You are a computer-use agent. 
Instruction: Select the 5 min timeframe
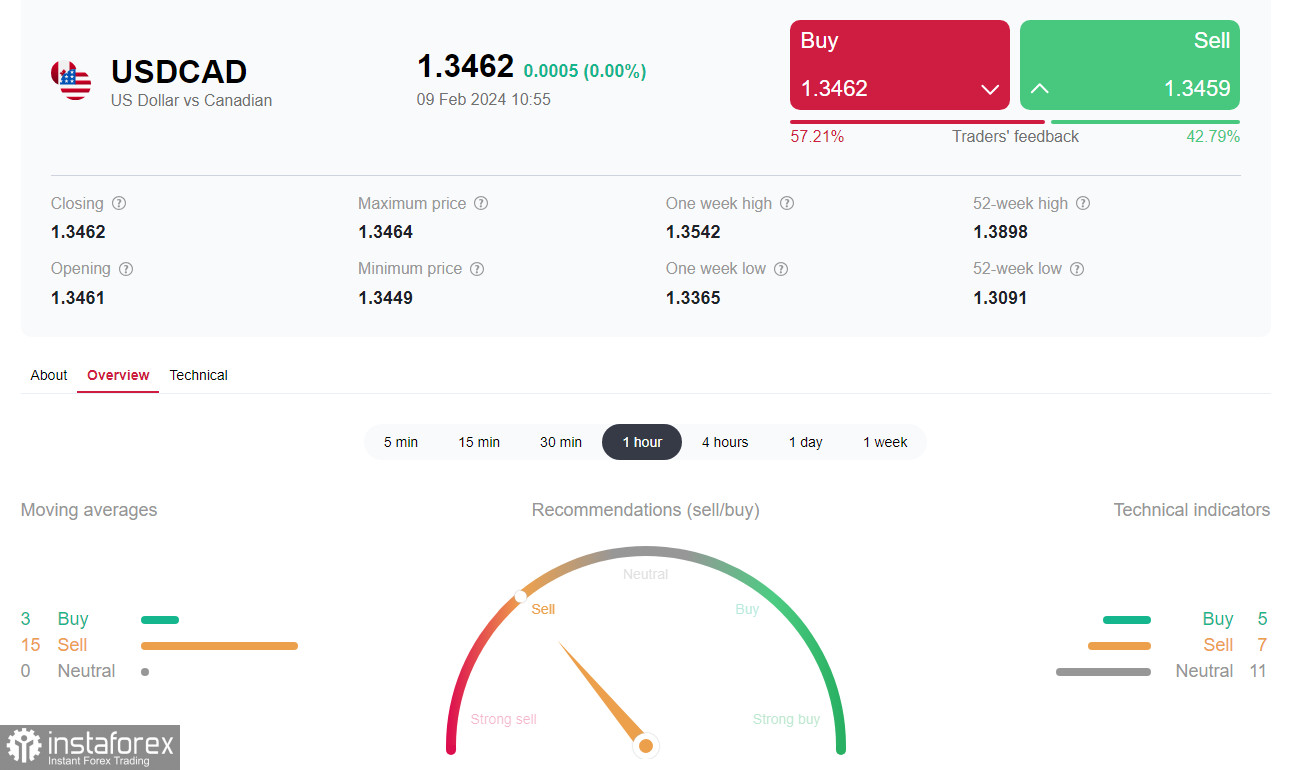401,442
